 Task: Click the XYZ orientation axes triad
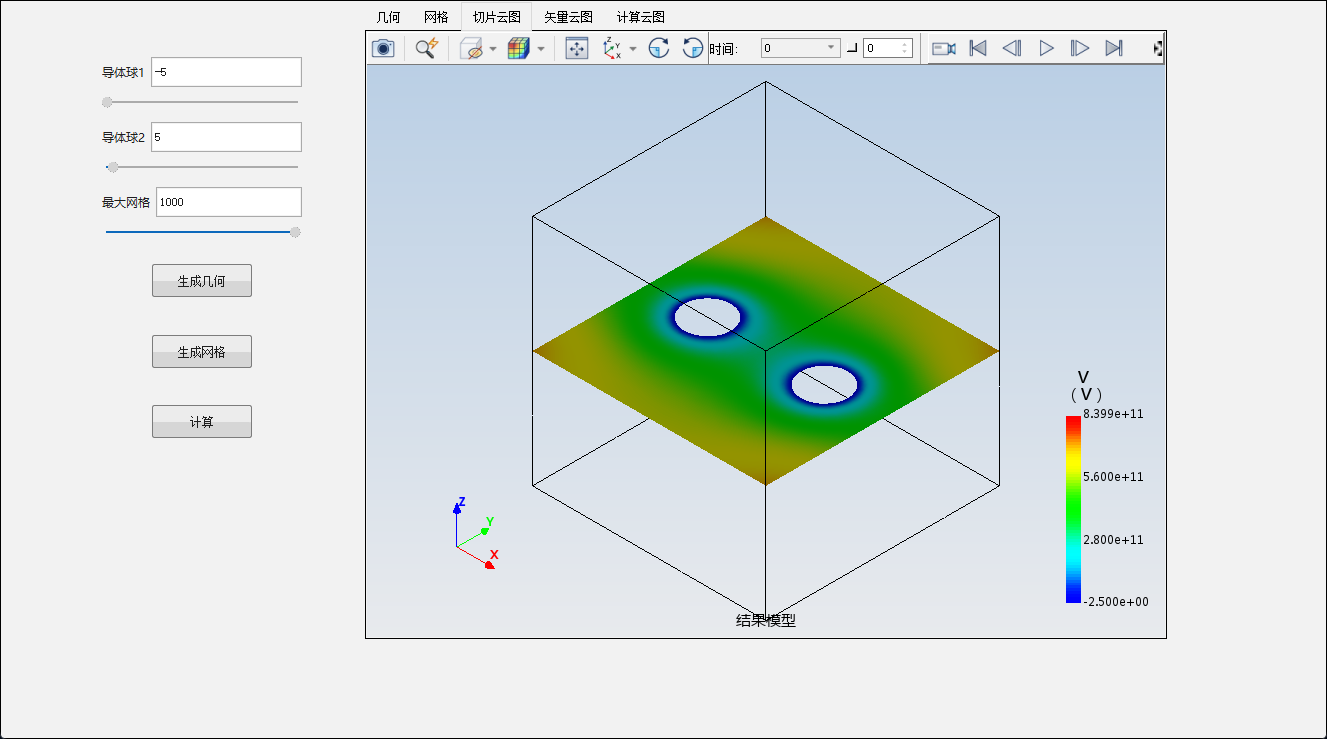pyautogui.click(x=474, y=534)
